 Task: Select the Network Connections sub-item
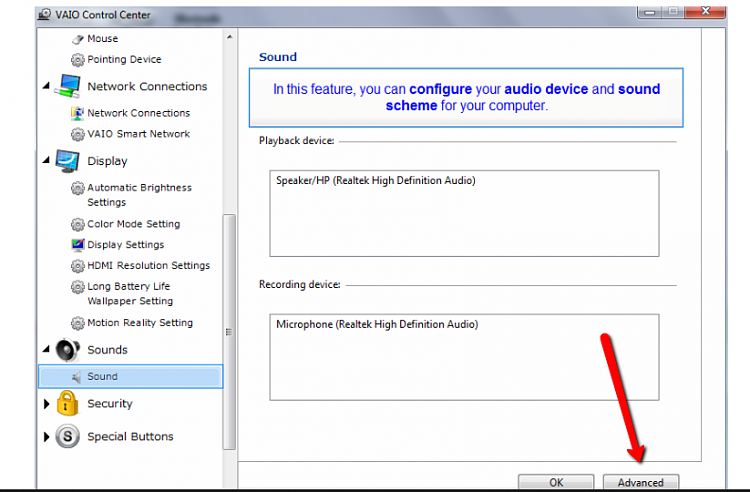click(x=139, y=113)
